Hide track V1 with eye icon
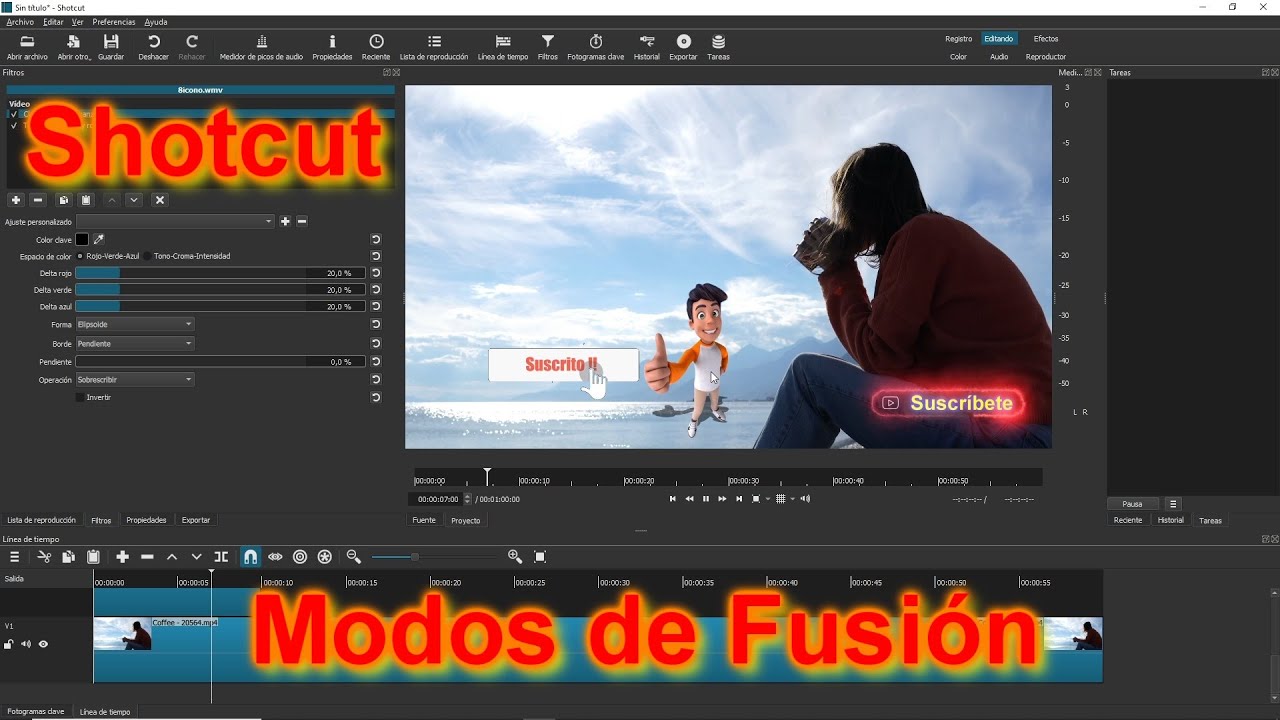The height and width of the screenshot is (720, 1280). (x=43, y=644)
